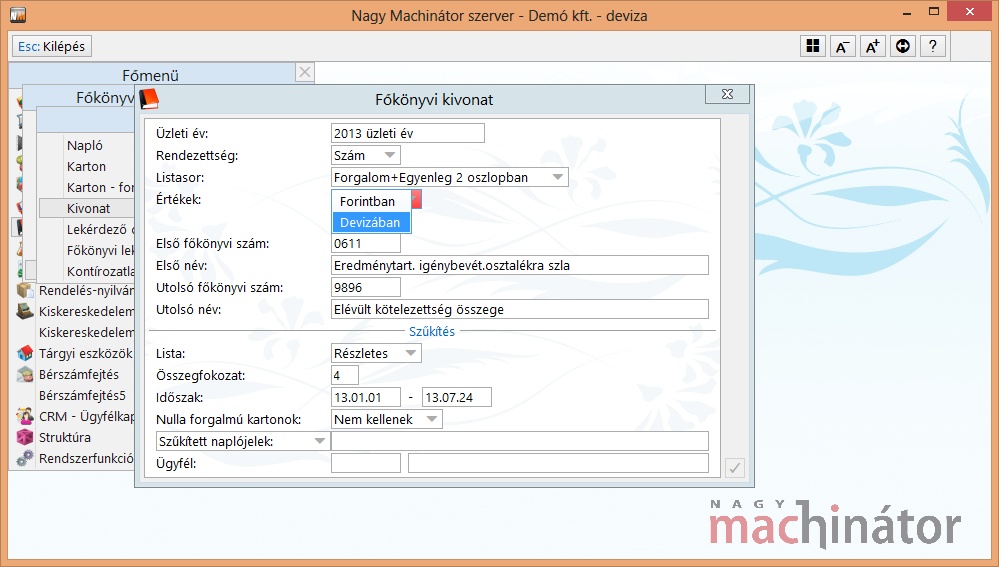The image size is (999, 567).
Task: Click the tile layout icon in toolbar
Action: coord(812,46)
